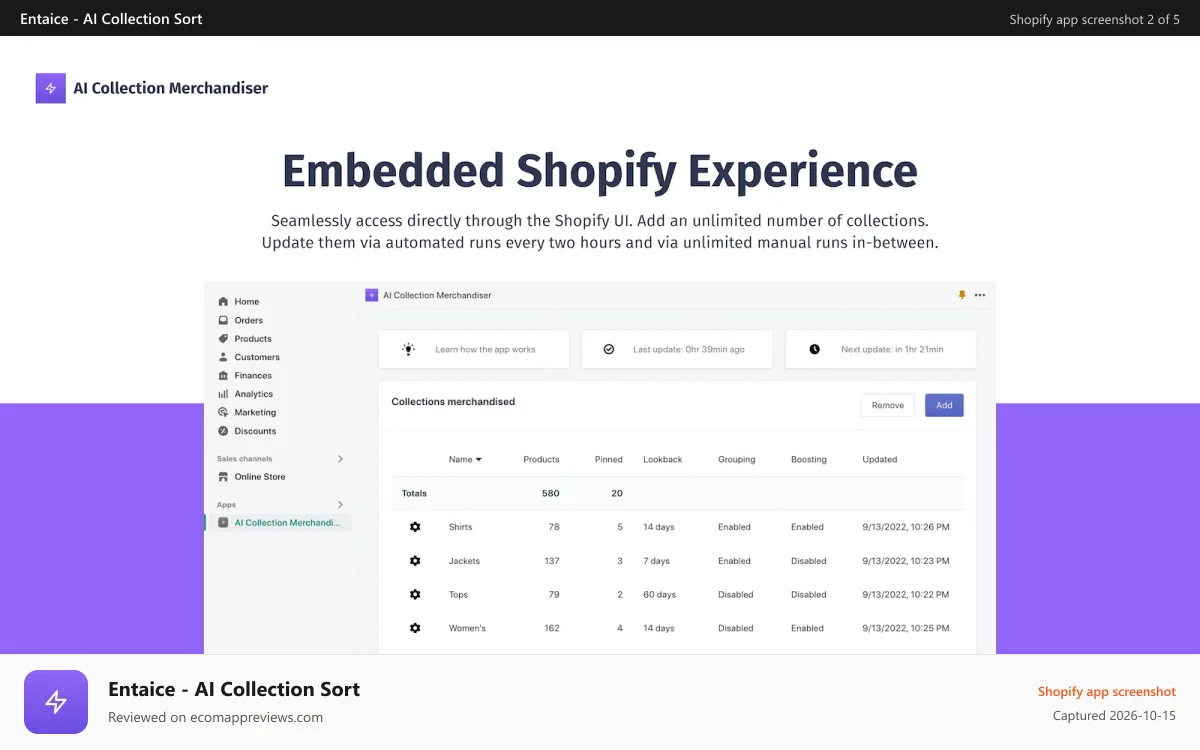Click the 9/13/2022, 10:23 PM timestamp
This screenshot has height=750, width=1200.
coord(906,561)
